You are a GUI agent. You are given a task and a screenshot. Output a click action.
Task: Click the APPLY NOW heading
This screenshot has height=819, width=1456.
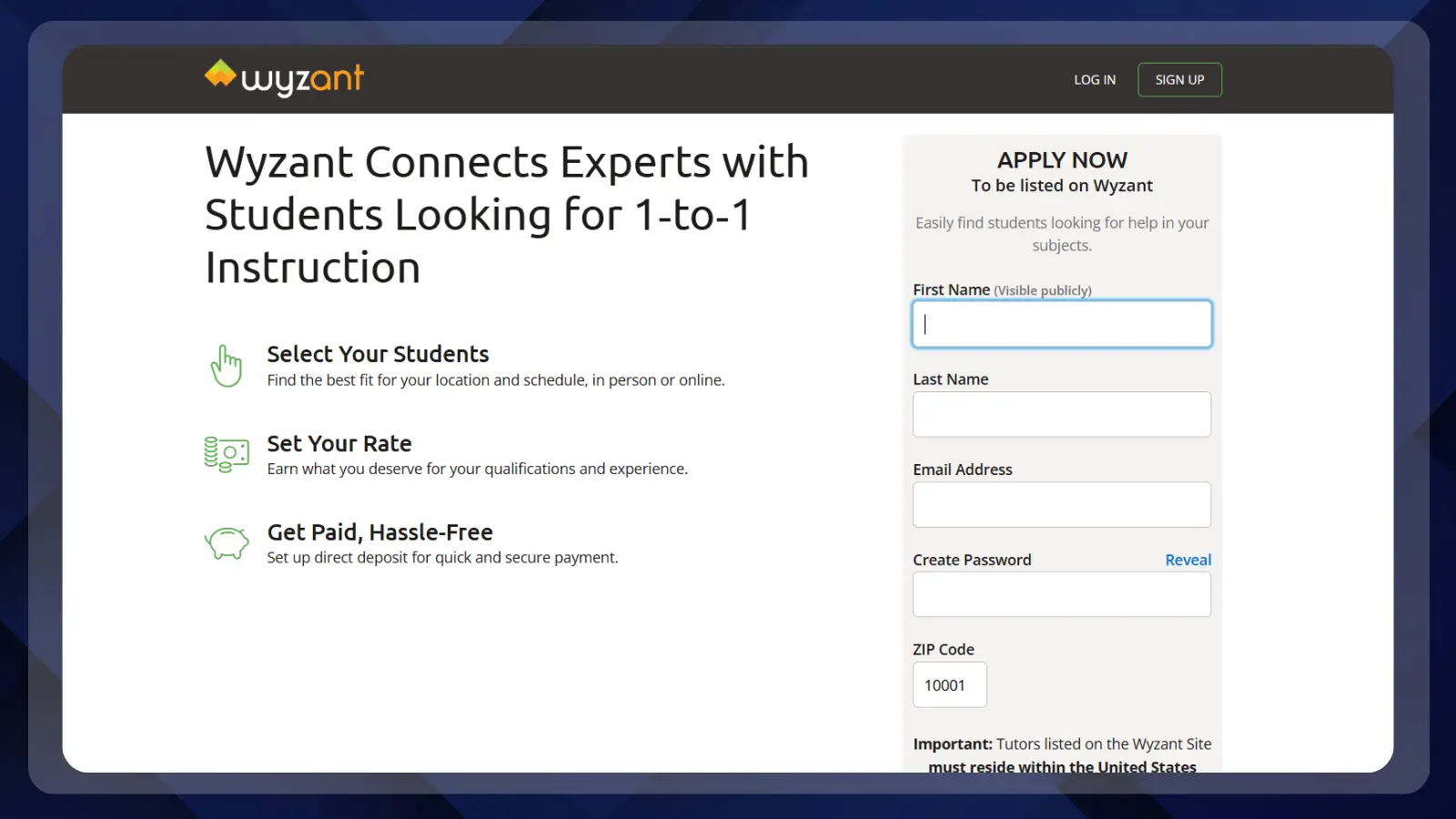click(x=1062, y=160)
